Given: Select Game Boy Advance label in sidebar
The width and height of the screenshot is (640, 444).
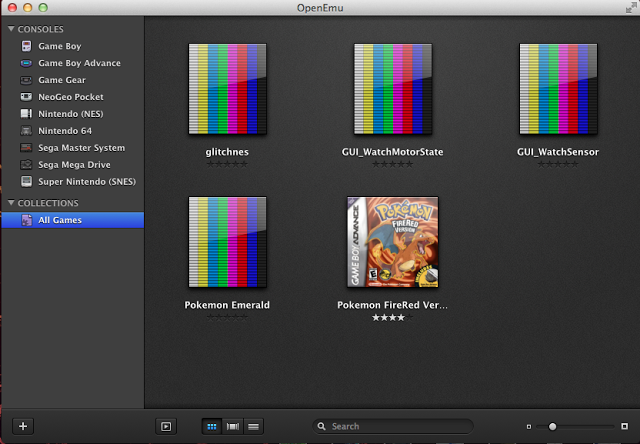Looking at the screenshot, I should [x=80, y=63].
